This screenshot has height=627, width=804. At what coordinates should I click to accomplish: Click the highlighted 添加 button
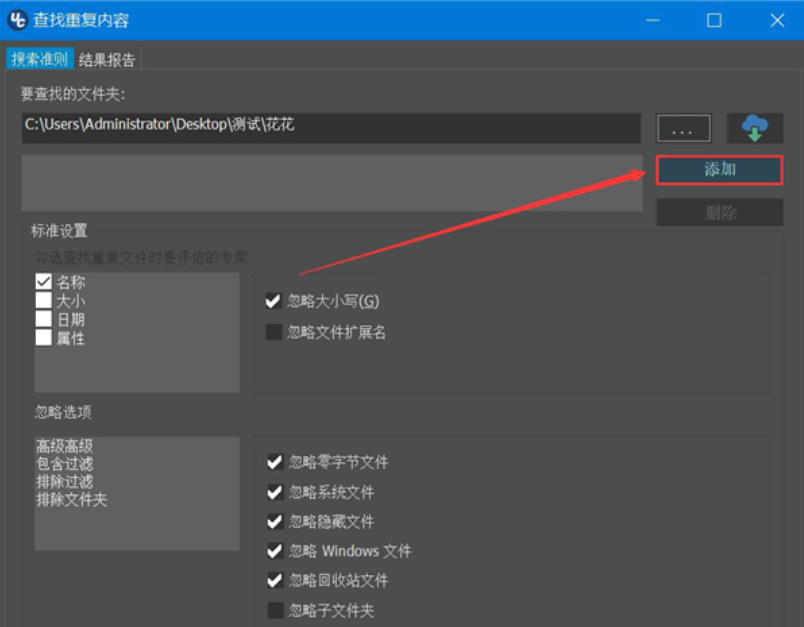click(x=719, y=170)
